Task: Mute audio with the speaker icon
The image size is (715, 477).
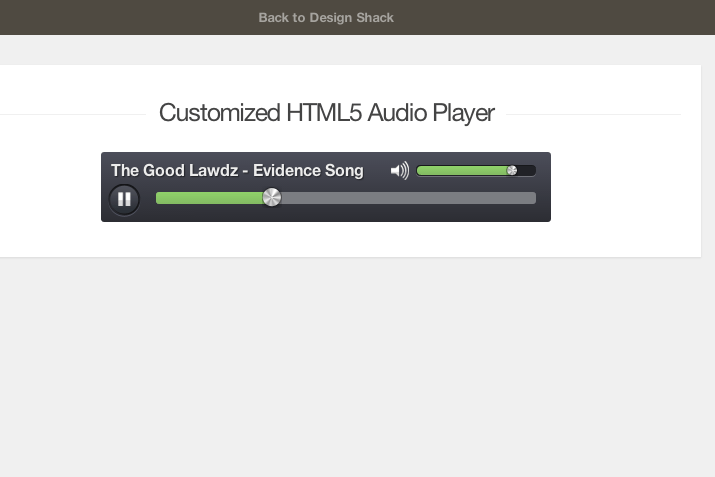Action: [x=400, y=171]
